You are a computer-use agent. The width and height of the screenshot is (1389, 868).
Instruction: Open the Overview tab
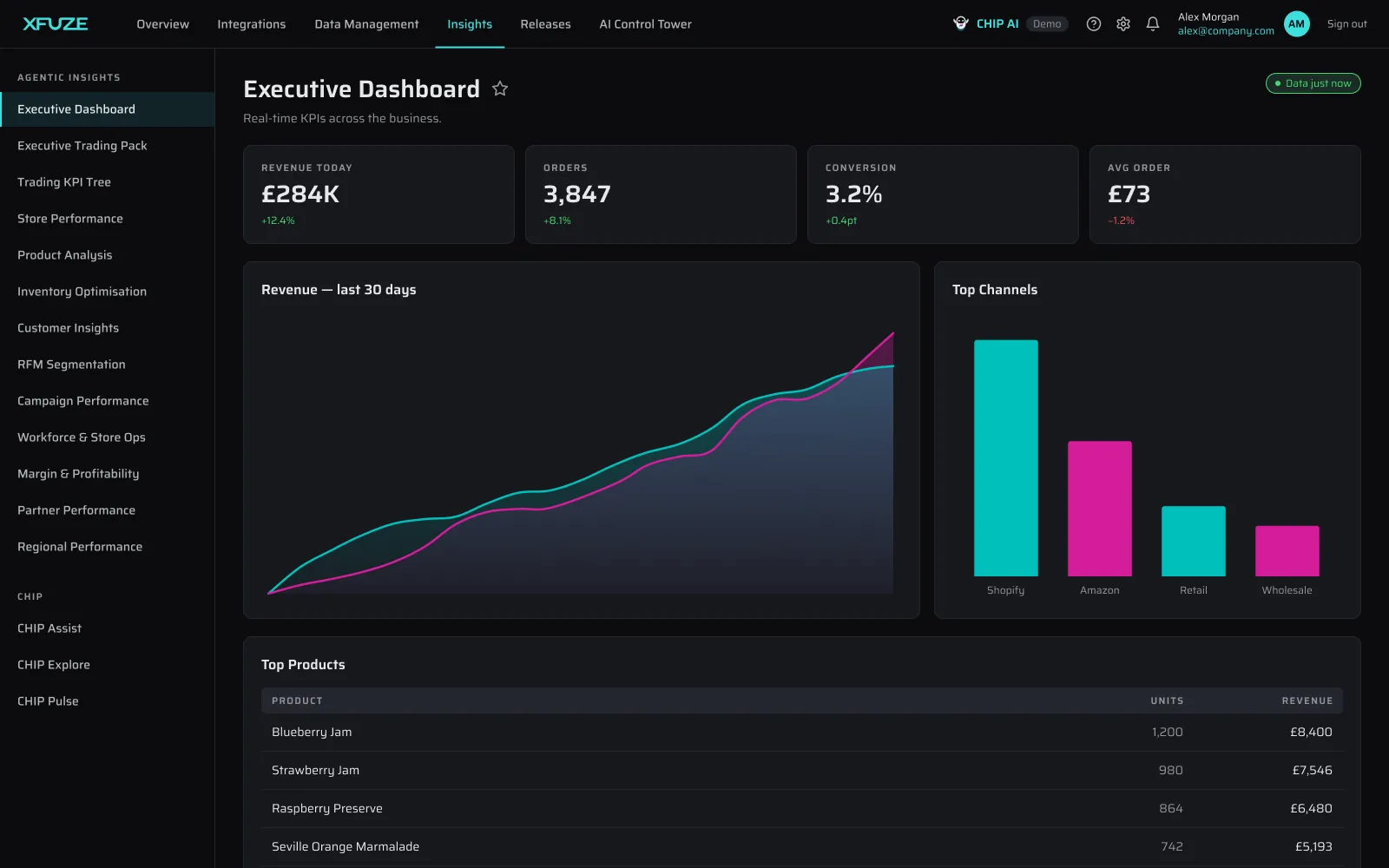[162, 24]
